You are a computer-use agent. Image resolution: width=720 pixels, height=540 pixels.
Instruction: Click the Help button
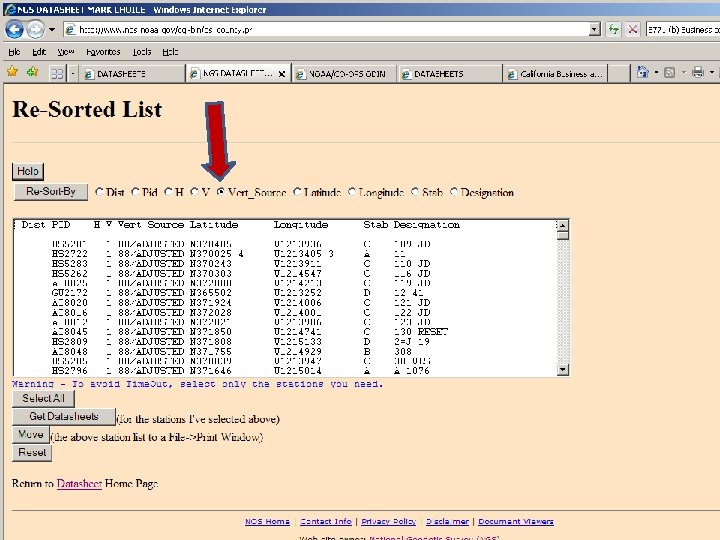[28, 171]
